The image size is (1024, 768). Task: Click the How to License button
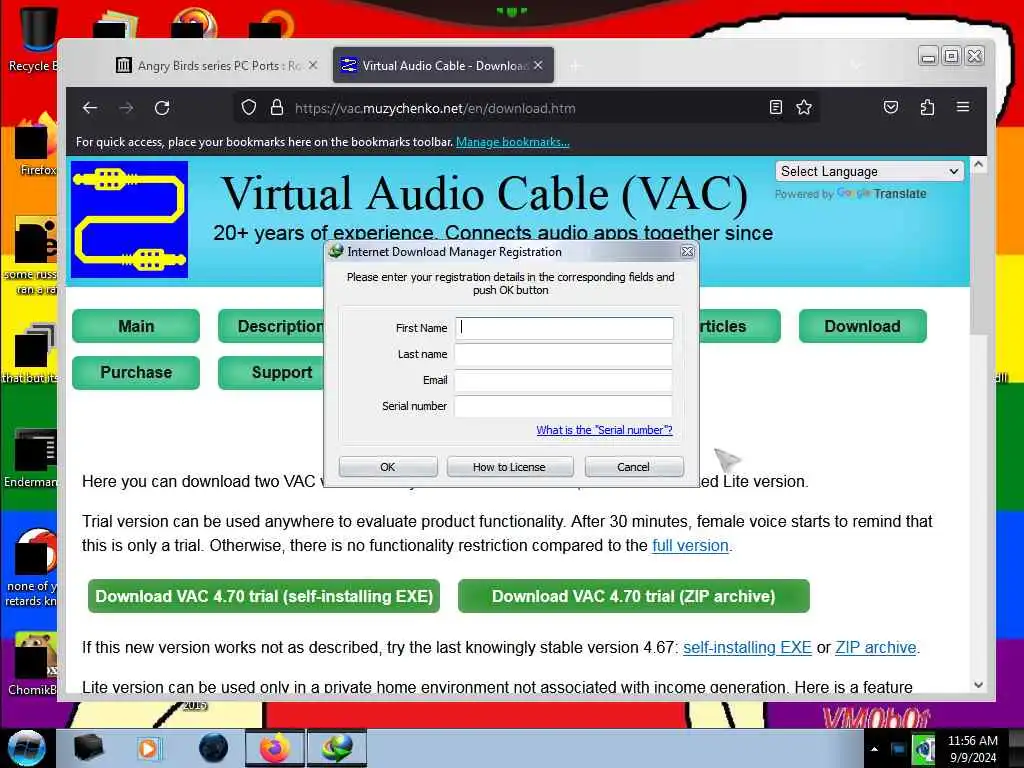[509, 467]
